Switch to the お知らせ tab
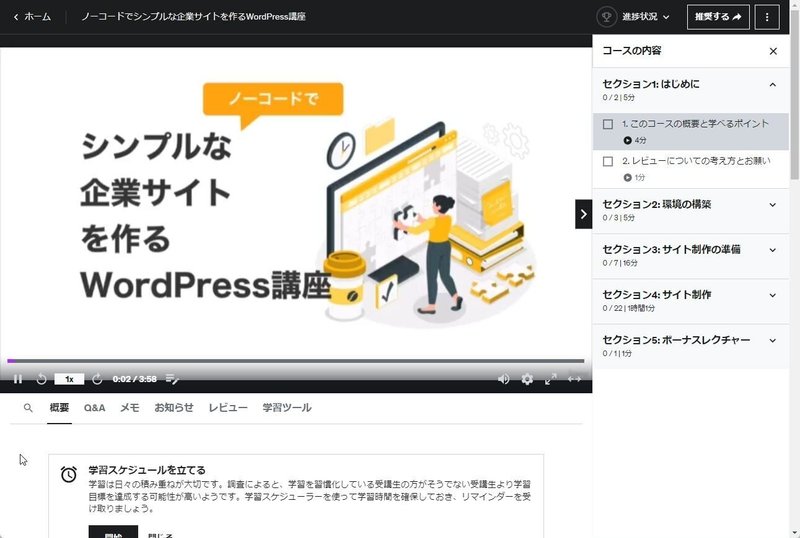The height and width of the screenshot is (538, 800). (x=174, y=408)
